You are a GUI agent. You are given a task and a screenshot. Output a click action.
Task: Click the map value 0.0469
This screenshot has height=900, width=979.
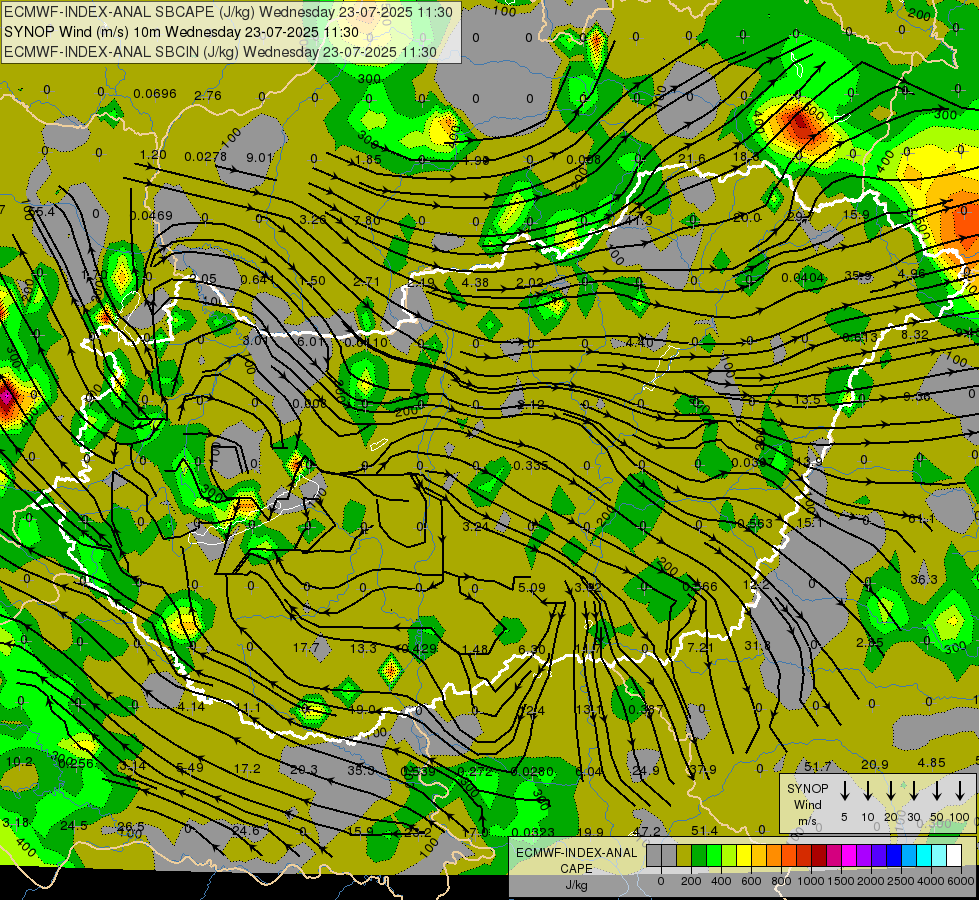[x=151, y=215]
